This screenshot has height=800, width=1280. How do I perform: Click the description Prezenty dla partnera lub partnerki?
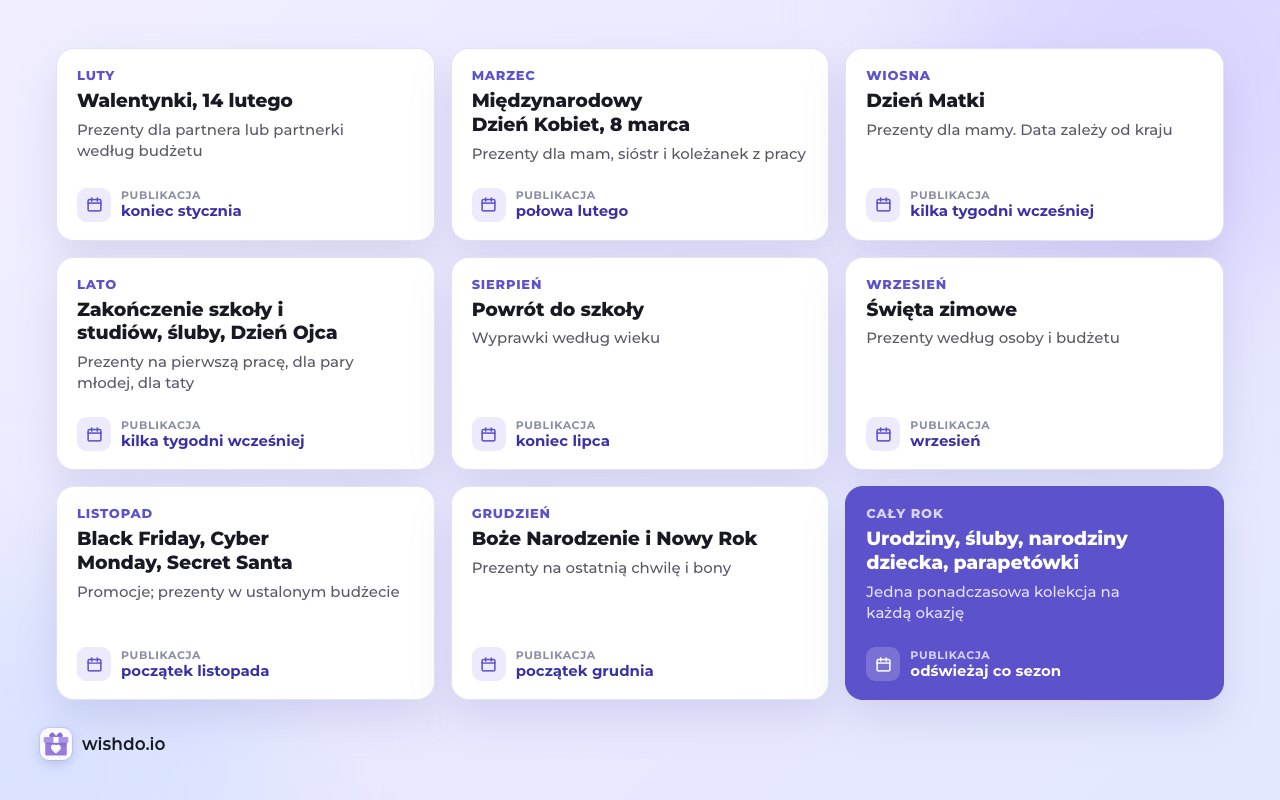click(211, 140)
